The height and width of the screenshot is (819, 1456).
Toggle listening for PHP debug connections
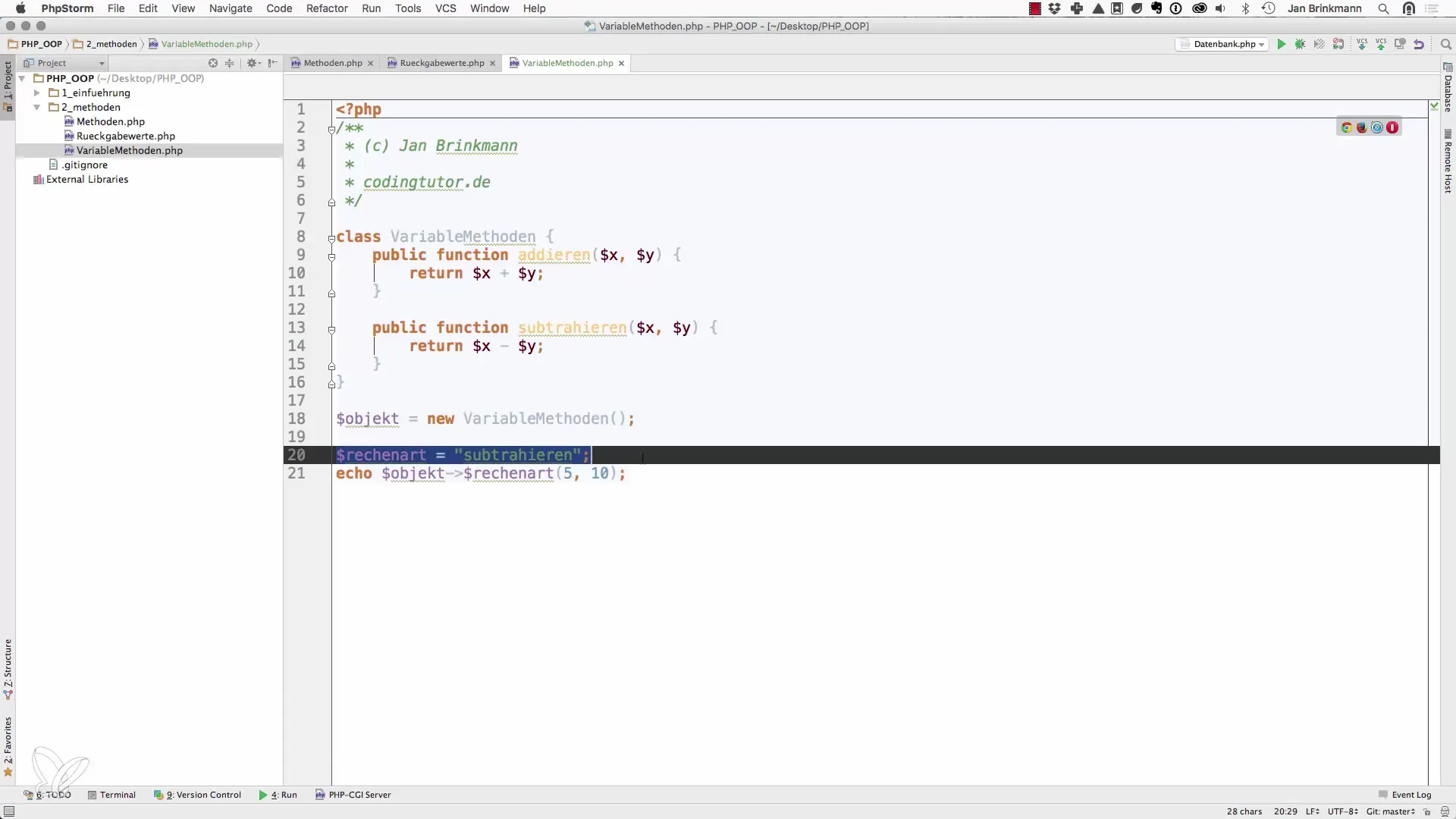1338,44
